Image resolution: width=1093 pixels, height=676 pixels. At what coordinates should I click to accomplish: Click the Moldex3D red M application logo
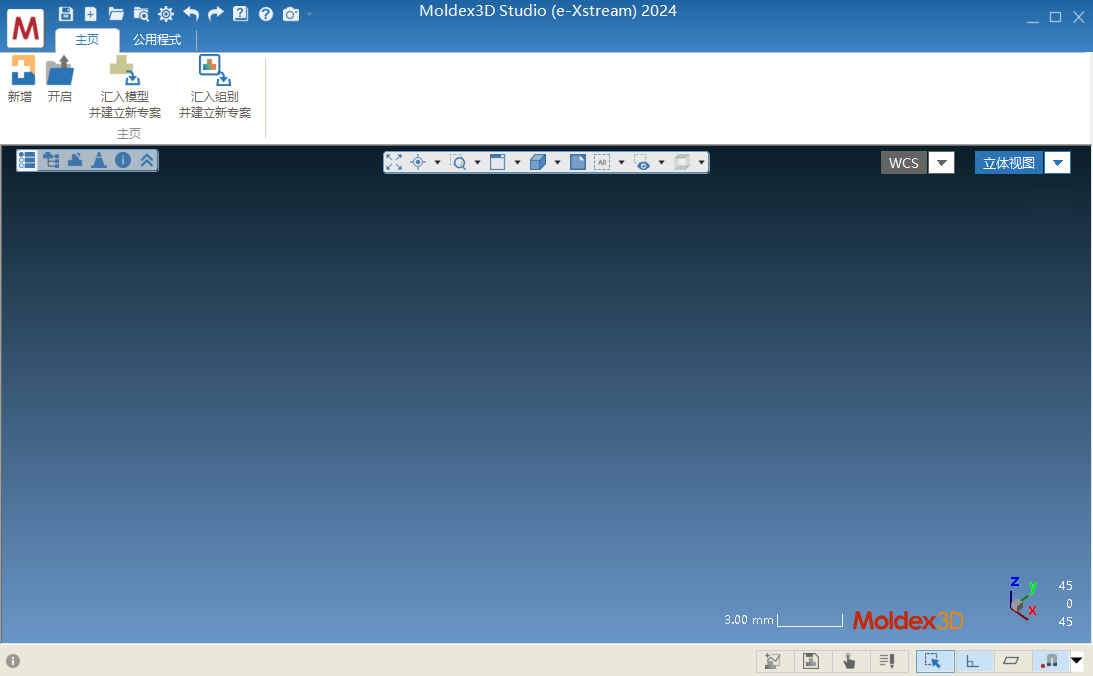26,29
